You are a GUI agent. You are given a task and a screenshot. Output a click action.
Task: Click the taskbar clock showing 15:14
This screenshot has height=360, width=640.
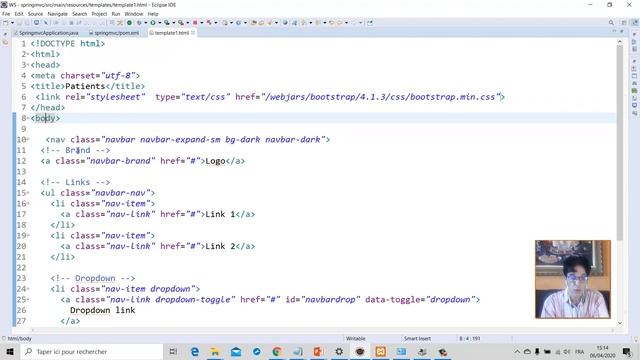click(602, 351)
